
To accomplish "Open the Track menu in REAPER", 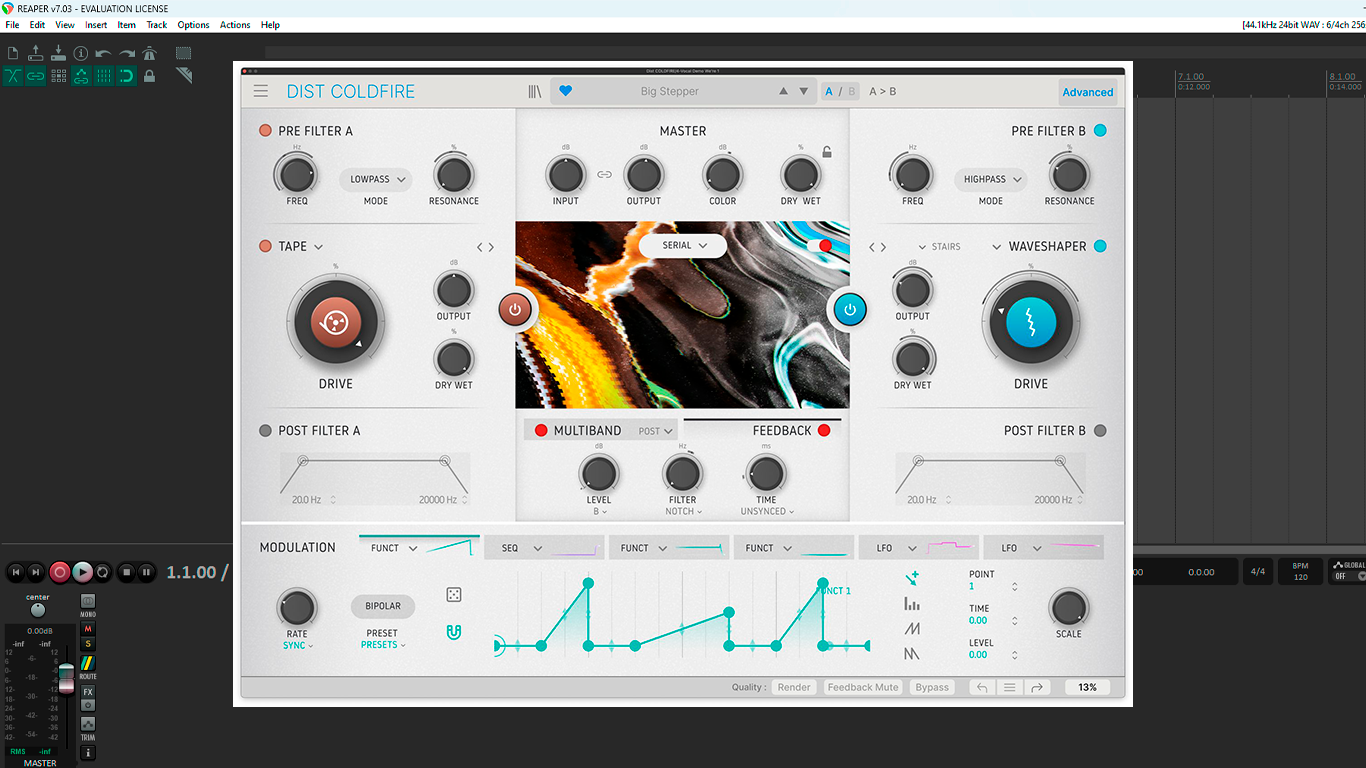I will click(157, 25).
